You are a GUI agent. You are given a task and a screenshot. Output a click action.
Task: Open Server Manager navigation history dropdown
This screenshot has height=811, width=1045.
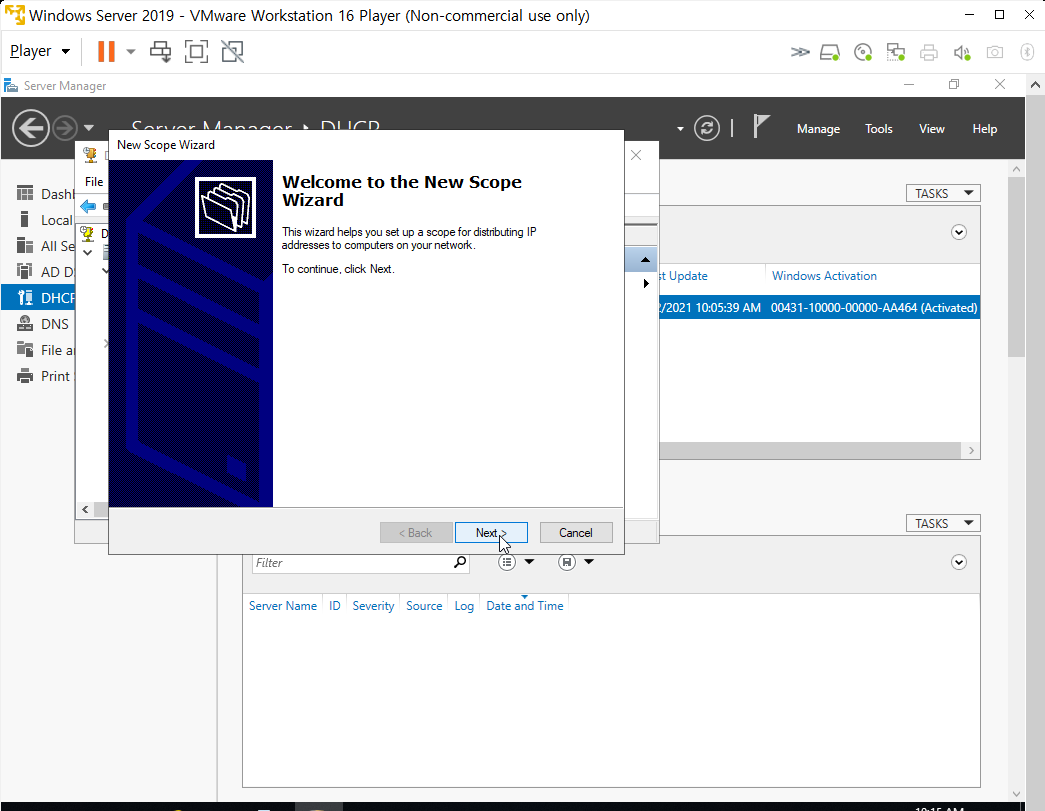click(89, 128)
